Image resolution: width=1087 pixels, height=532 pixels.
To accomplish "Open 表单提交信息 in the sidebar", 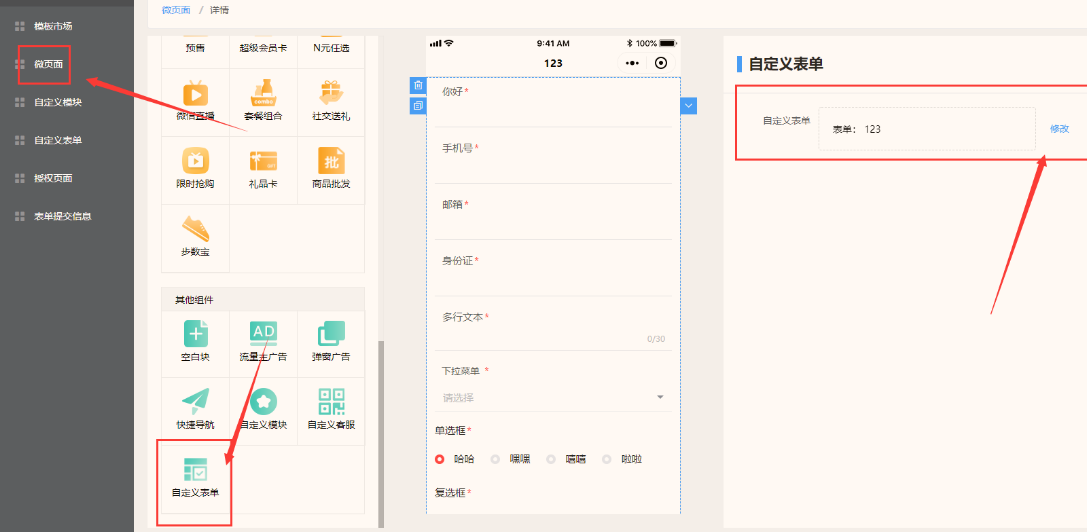I will click(63, 216).
